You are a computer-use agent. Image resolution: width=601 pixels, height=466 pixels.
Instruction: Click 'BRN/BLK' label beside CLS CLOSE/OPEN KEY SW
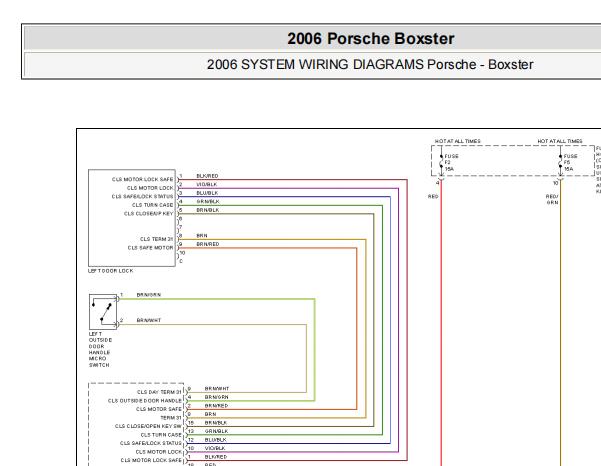tap(216, 423)
